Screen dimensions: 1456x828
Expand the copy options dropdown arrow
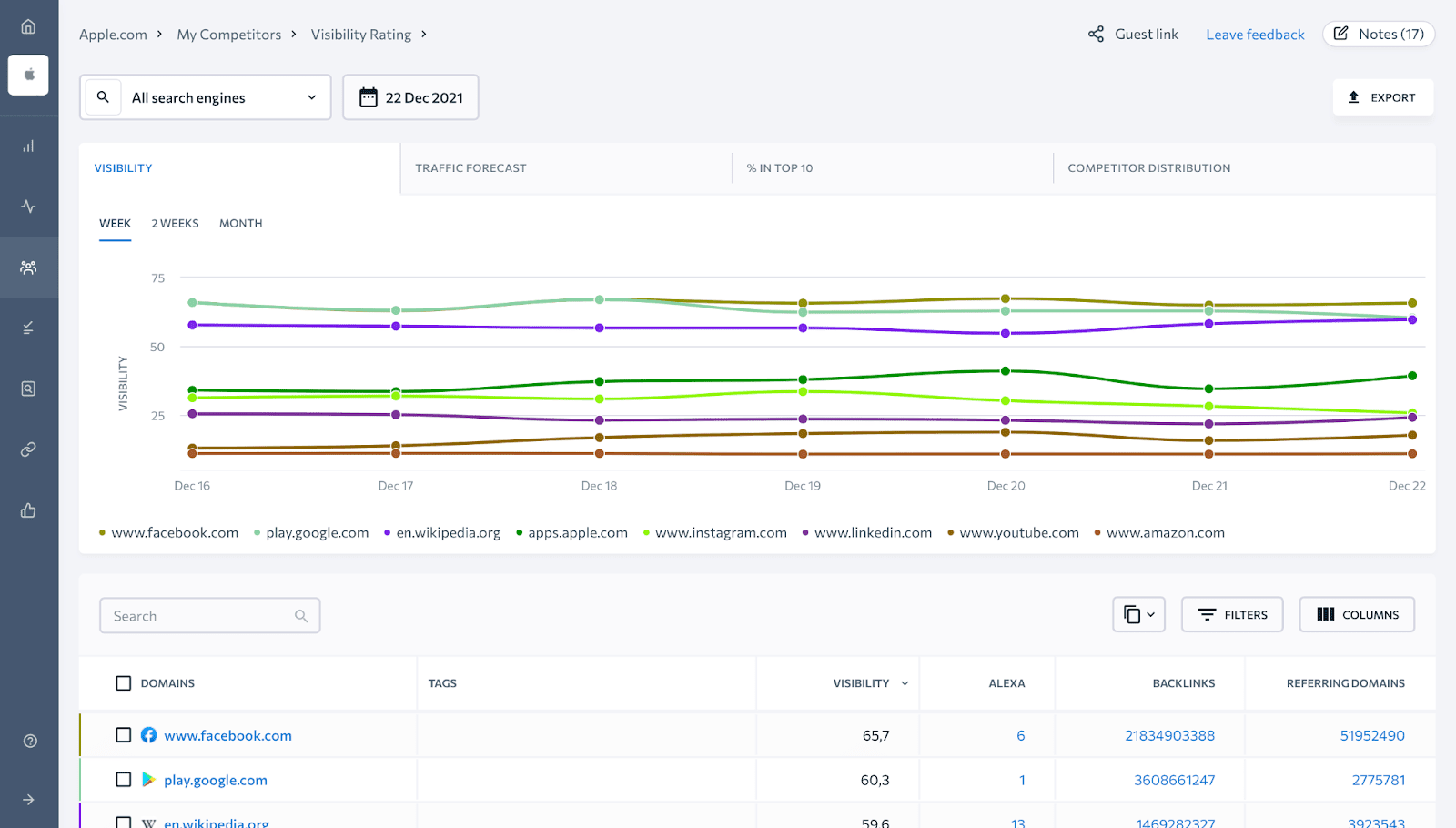(1151, 615)
